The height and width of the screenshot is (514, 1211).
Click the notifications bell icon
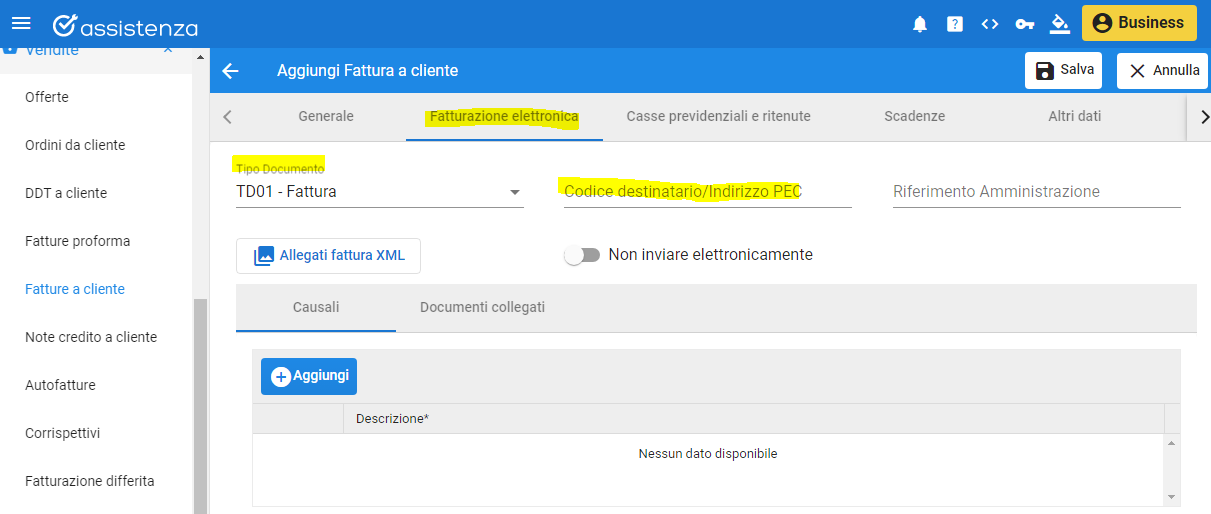coord(920,24)
